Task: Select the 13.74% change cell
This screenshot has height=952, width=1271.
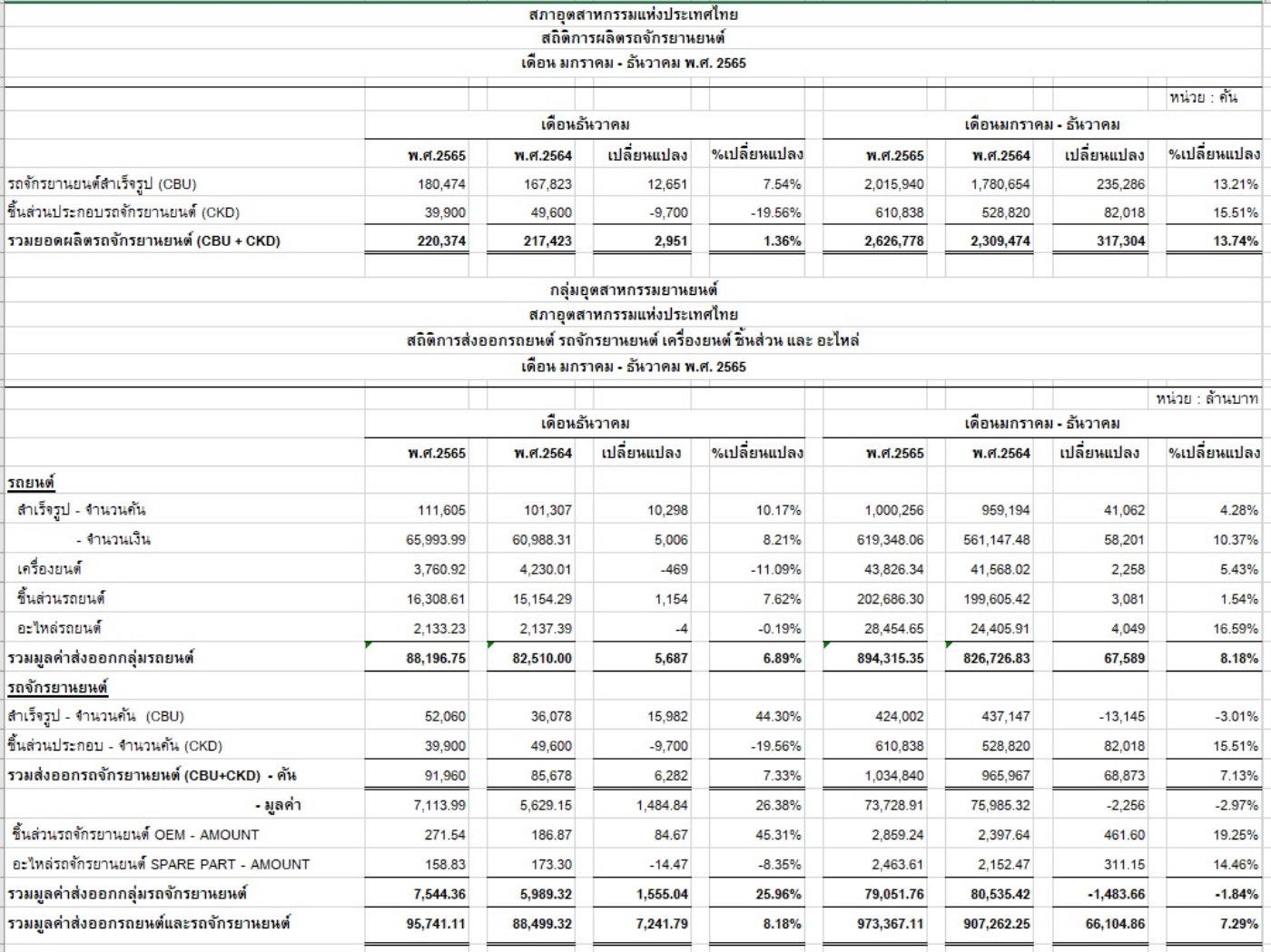Action: coord(1236,241)
